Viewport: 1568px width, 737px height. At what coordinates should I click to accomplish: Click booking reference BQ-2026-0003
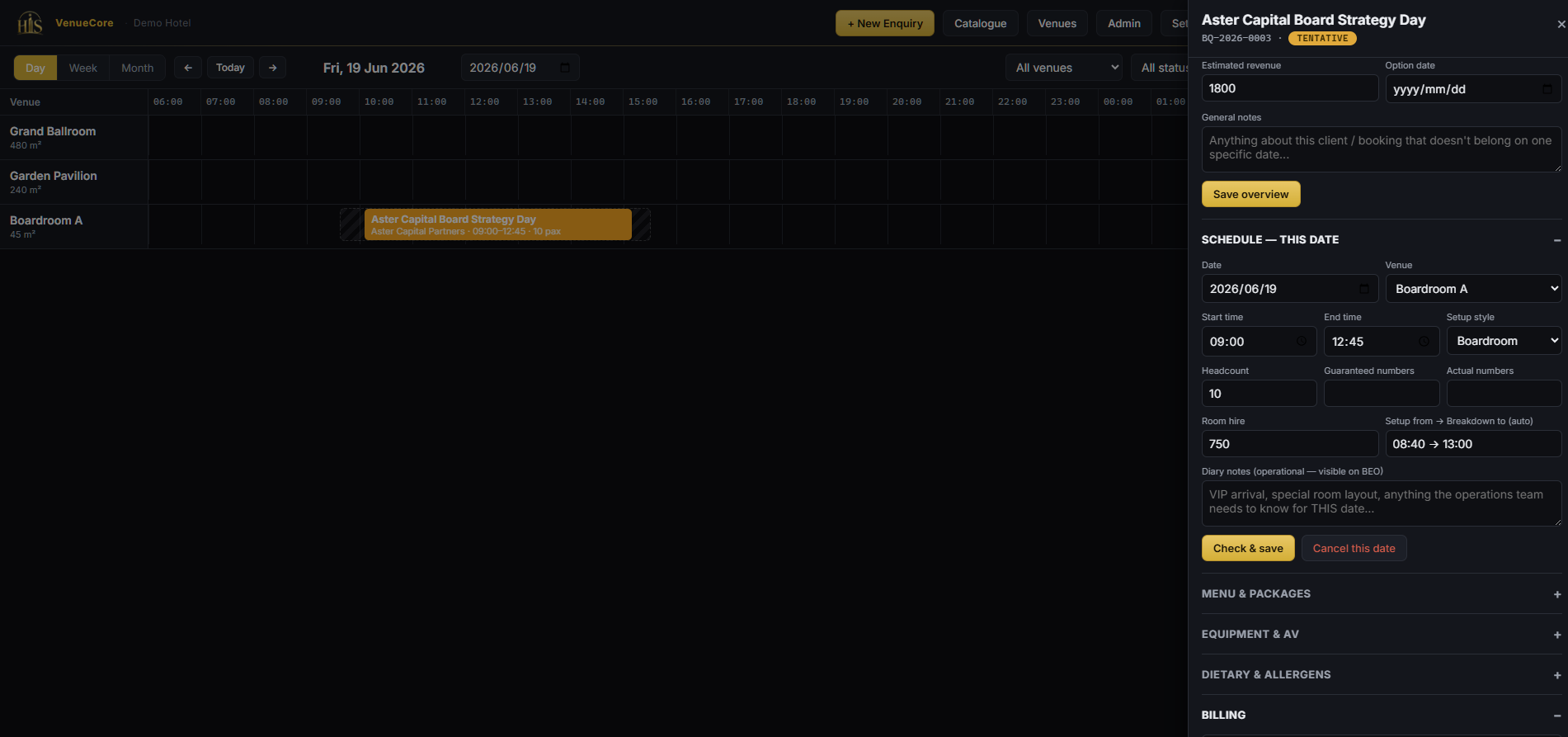pos(1236,38)
